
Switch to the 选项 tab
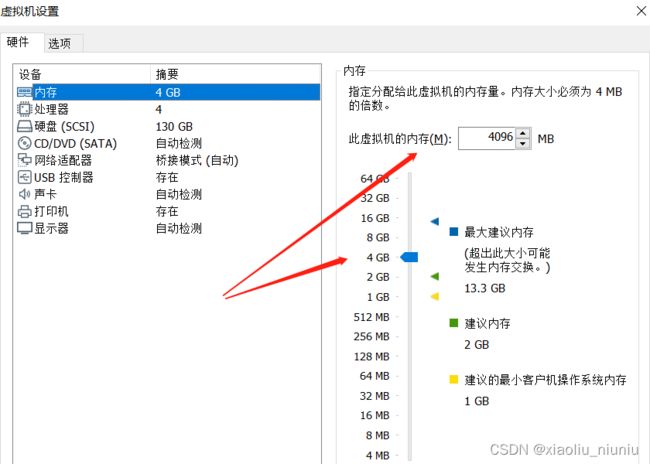point(59,43)
